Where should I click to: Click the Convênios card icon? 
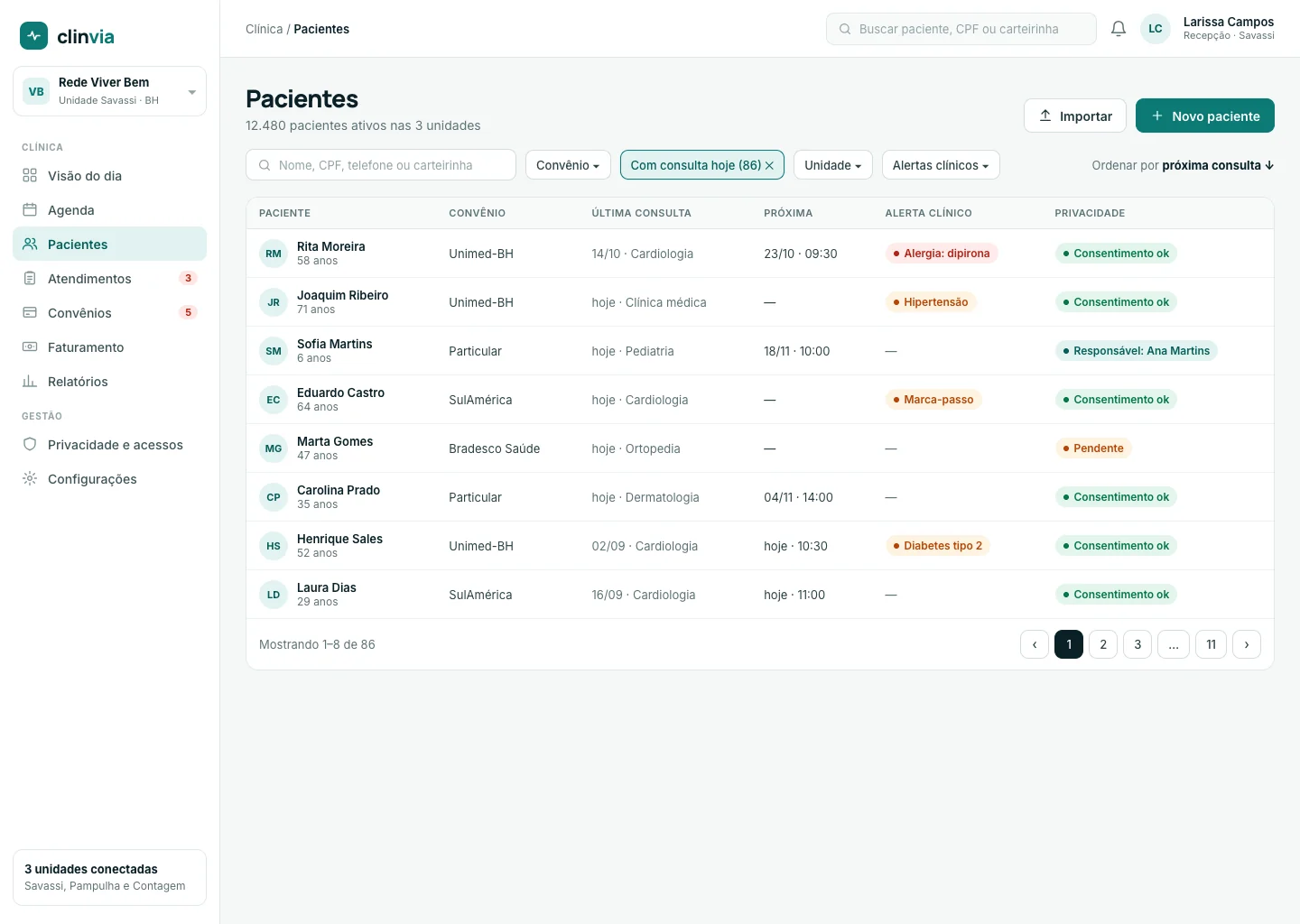point(30,313)
